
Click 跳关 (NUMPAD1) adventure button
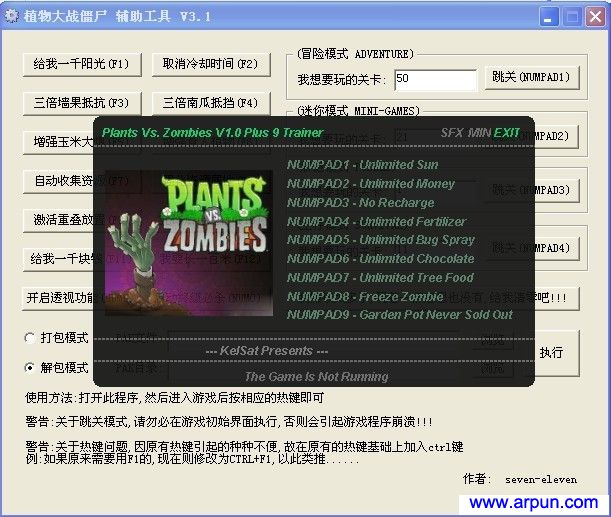click(532, 78)
